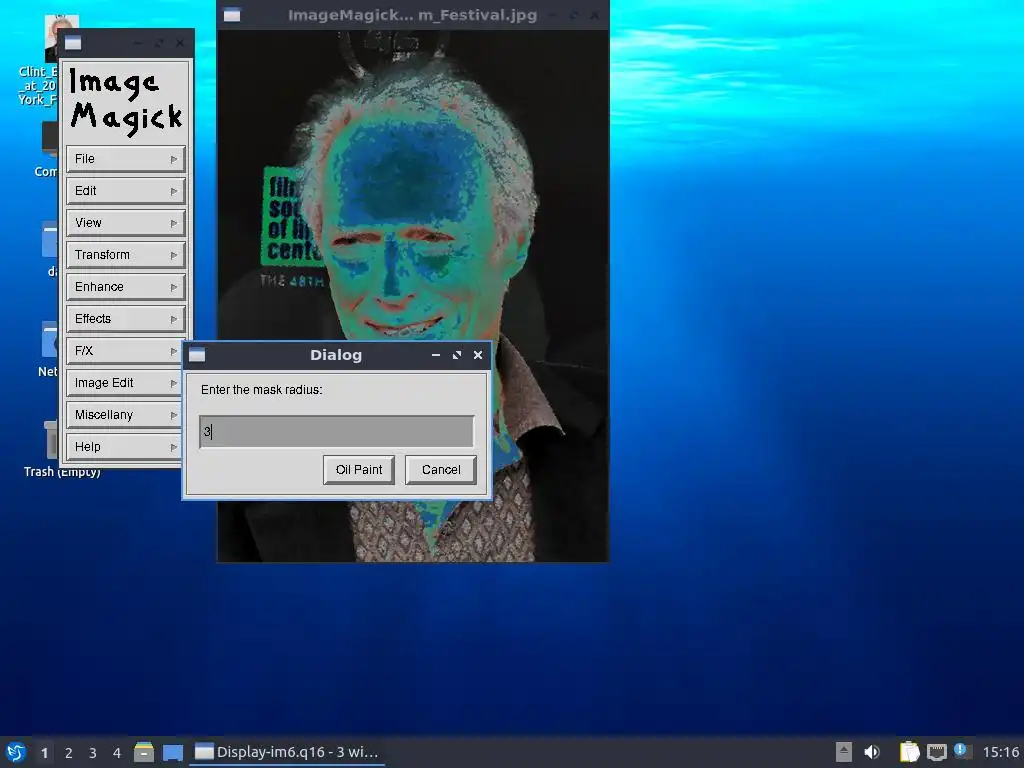The width and height of the screenshot is (1024, 768).
Task: Open the F/X menu
Action: [124, 351]
